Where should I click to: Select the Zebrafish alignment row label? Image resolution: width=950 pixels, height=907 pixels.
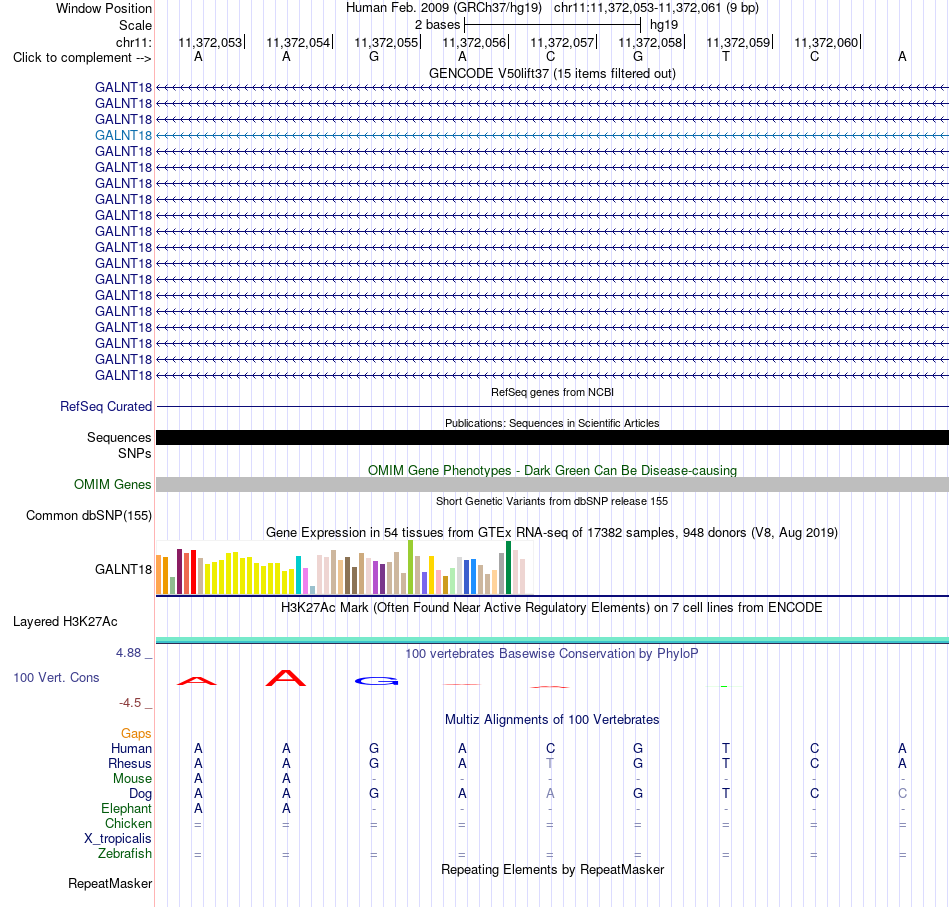pos(125,854)
